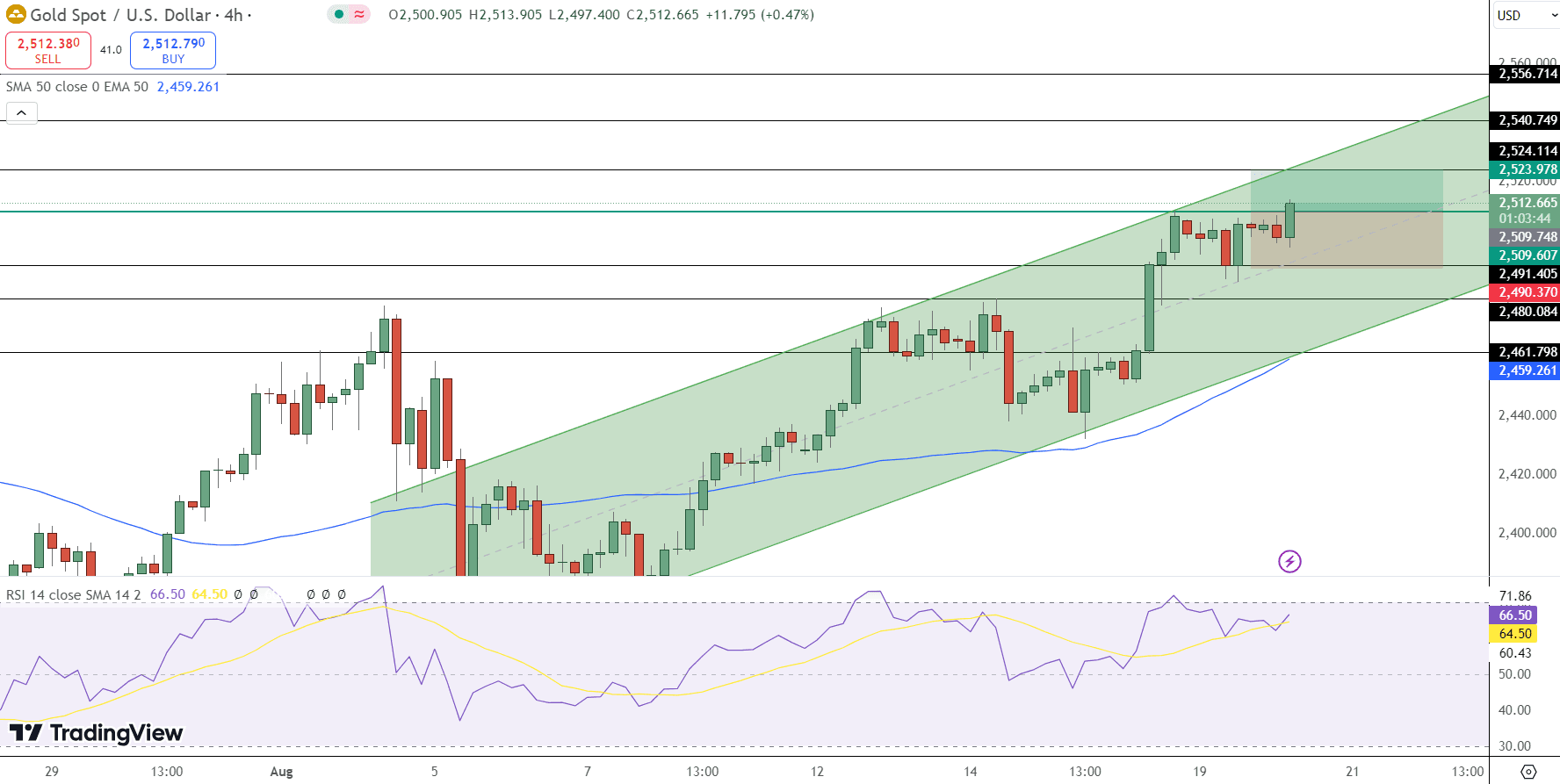This screenshot has width=1560, height=784.
Task: Select the RSI 14 indicator legend
Action: click(x=73, y=594)
